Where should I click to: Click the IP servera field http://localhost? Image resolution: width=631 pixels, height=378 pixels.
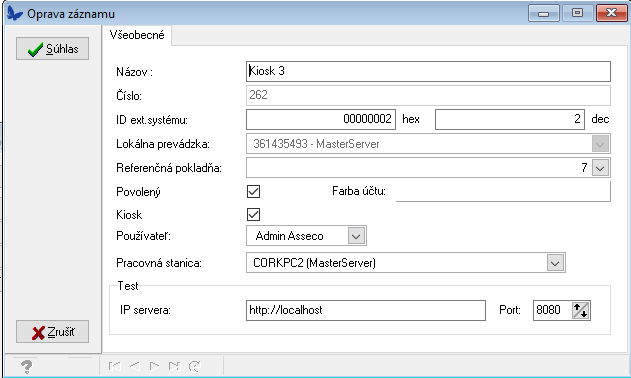[x=366, y=310]
